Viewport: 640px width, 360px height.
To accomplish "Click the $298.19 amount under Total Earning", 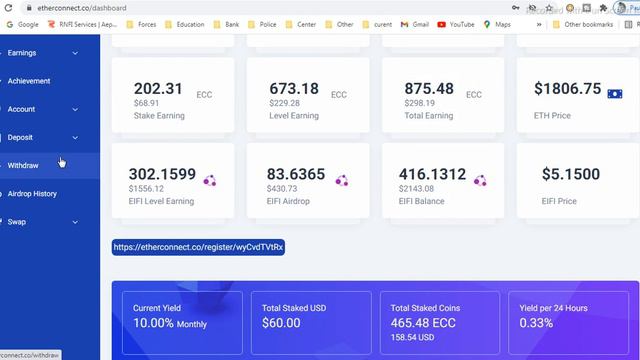I will tap(420, 103).
